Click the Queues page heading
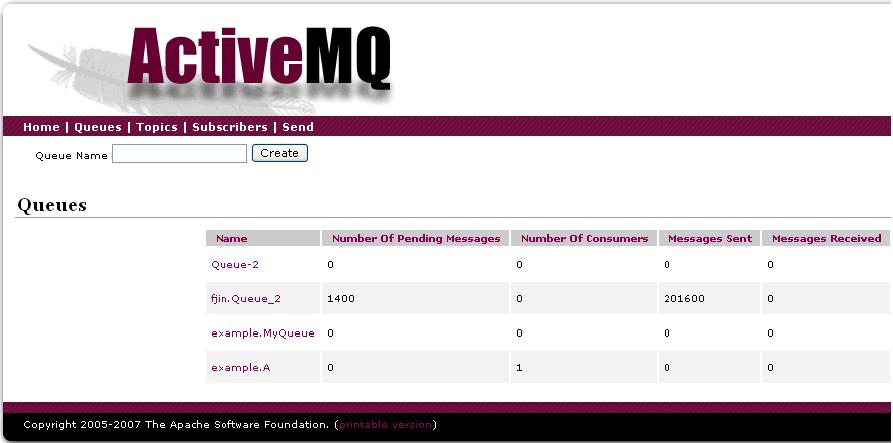Viewport: 893px width, 443px height. (x=52, y=205)
